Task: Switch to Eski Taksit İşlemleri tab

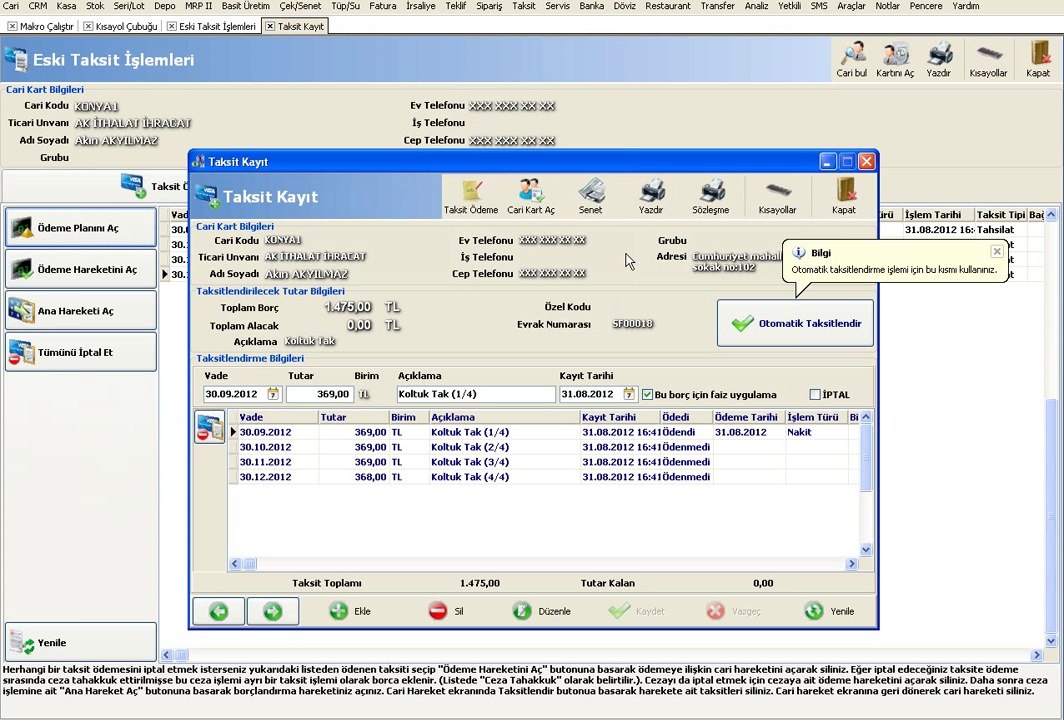Action: [x=212, y=26]
